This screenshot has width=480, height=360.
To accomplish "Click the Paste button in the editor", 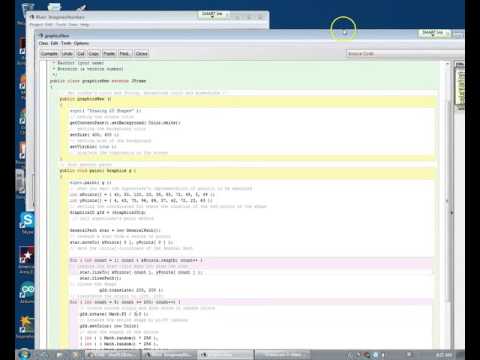I will click(x=109, y=54).
